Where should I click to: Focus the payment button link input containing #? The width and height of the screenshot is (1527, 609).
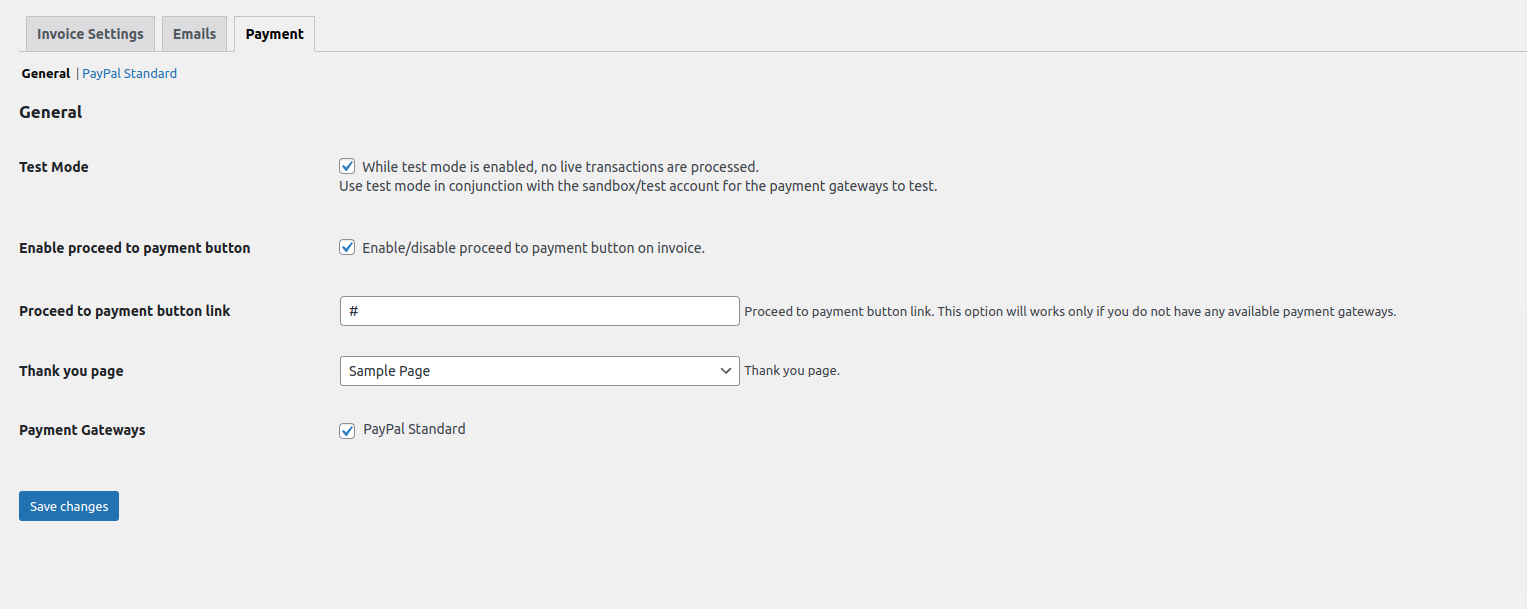click(539, 310)
